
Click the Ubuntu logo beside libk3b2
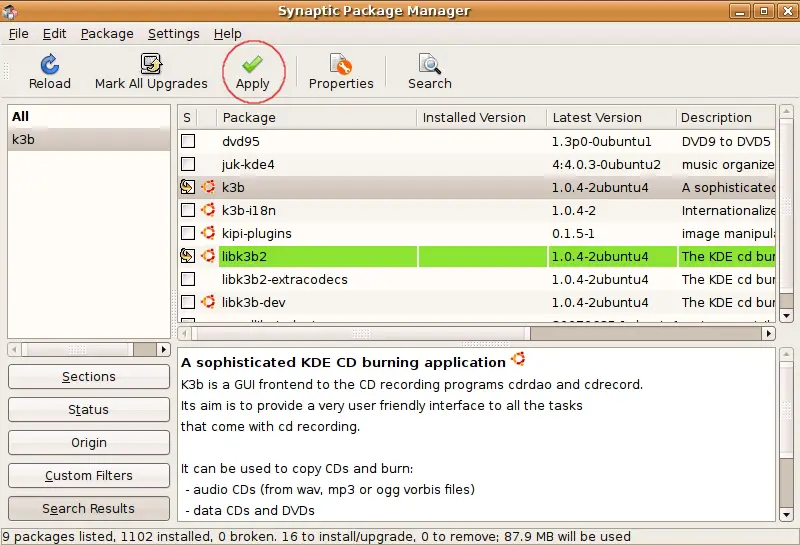tap(208, 256)
